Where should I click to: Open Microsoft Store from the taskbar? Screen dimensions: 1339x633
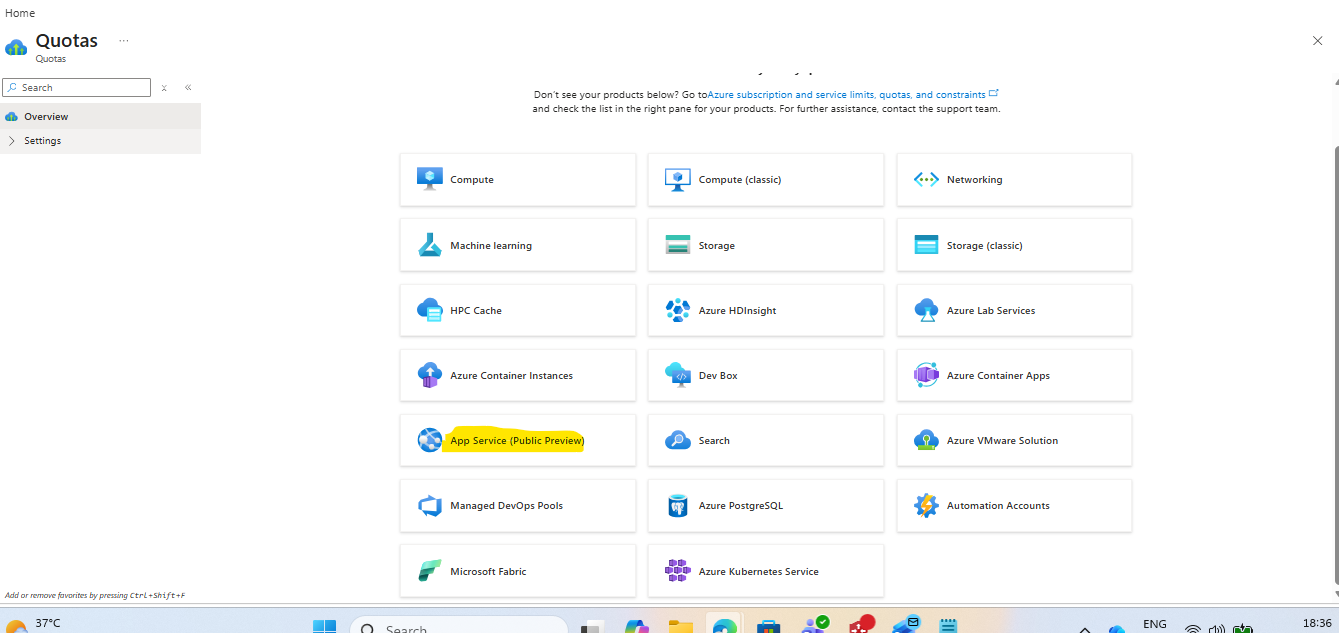click(x=768, y=626)
